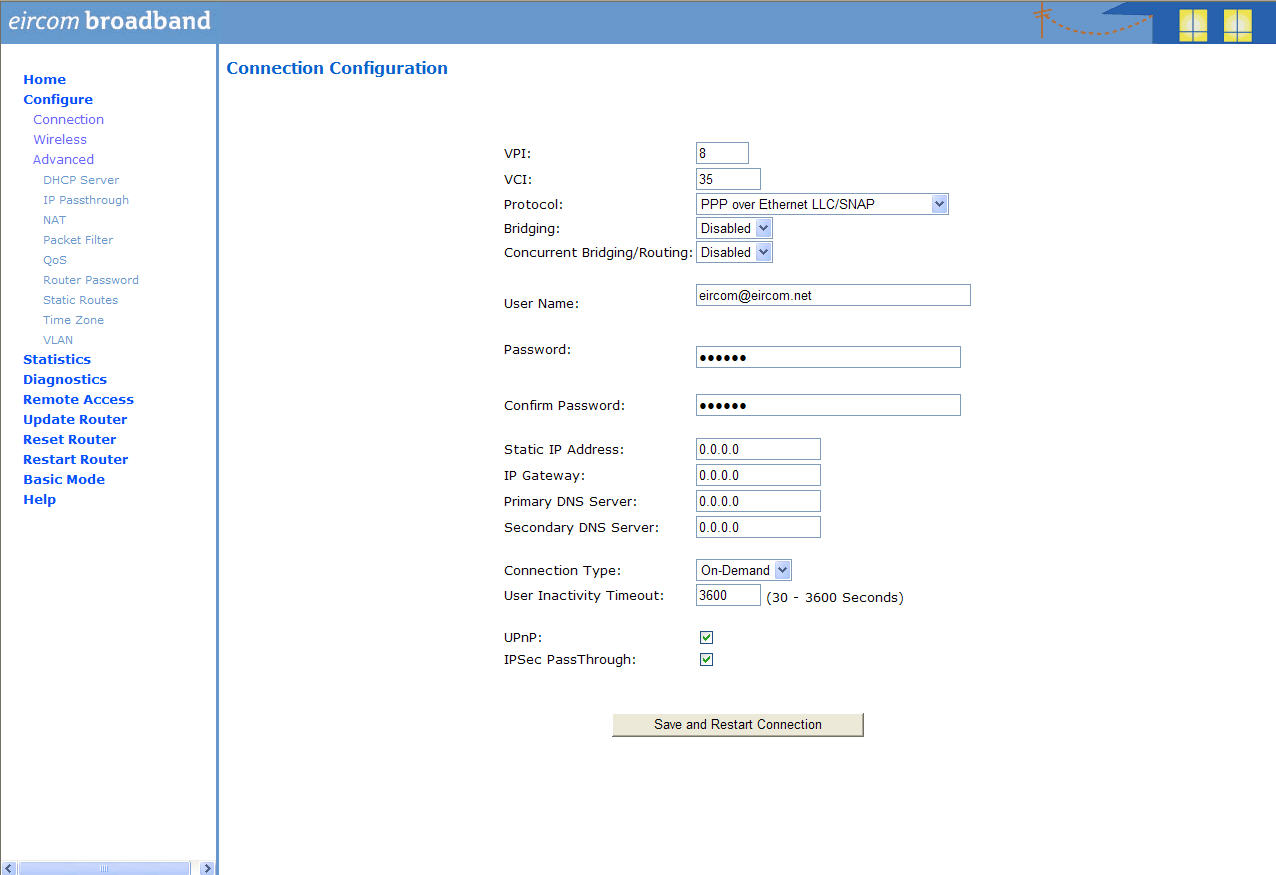Click Restart Router

pos(75,459)
